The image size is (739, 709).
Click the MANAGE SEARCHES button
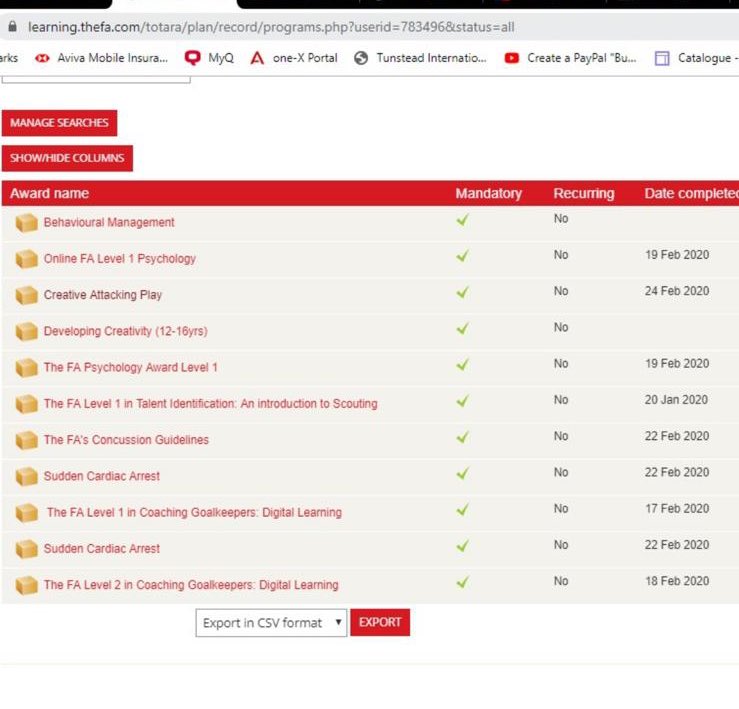59,123
